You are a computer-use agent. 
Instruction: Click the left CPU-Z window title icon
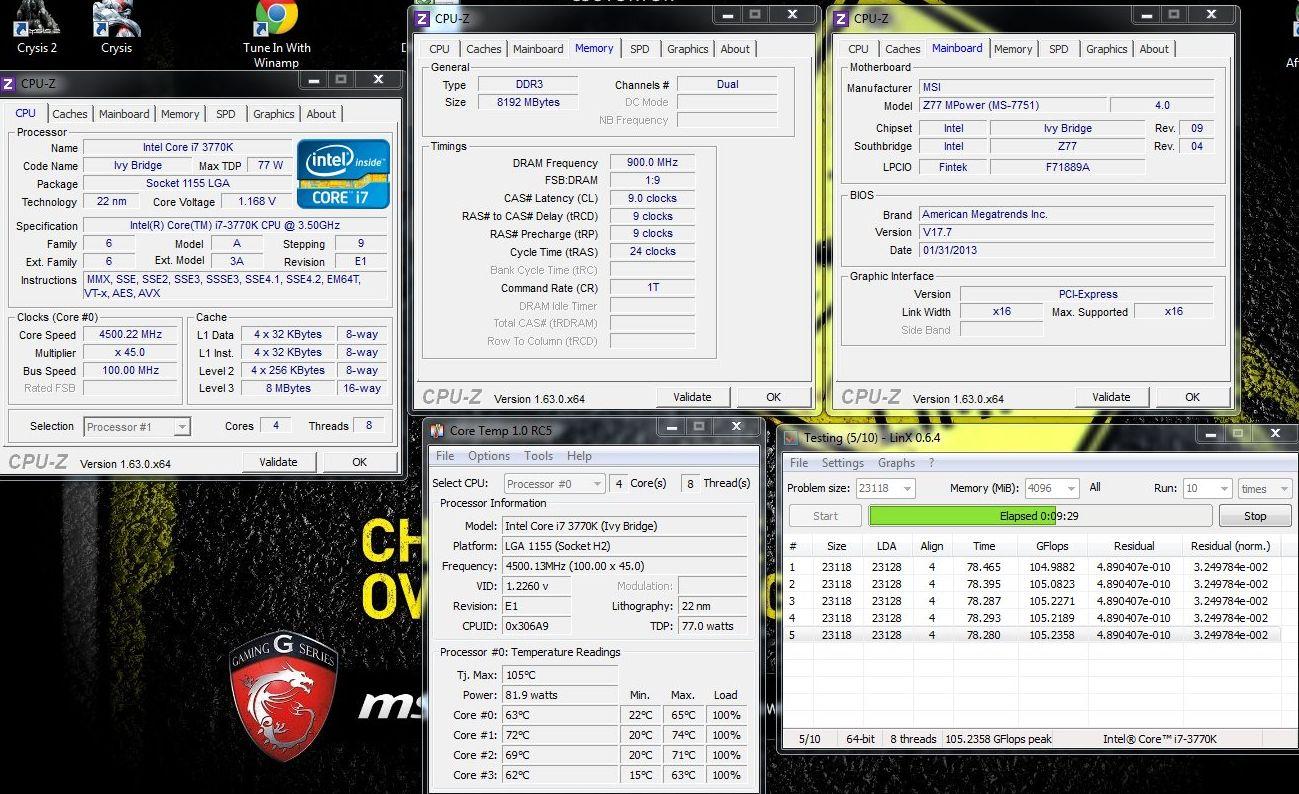pos(8,84)
